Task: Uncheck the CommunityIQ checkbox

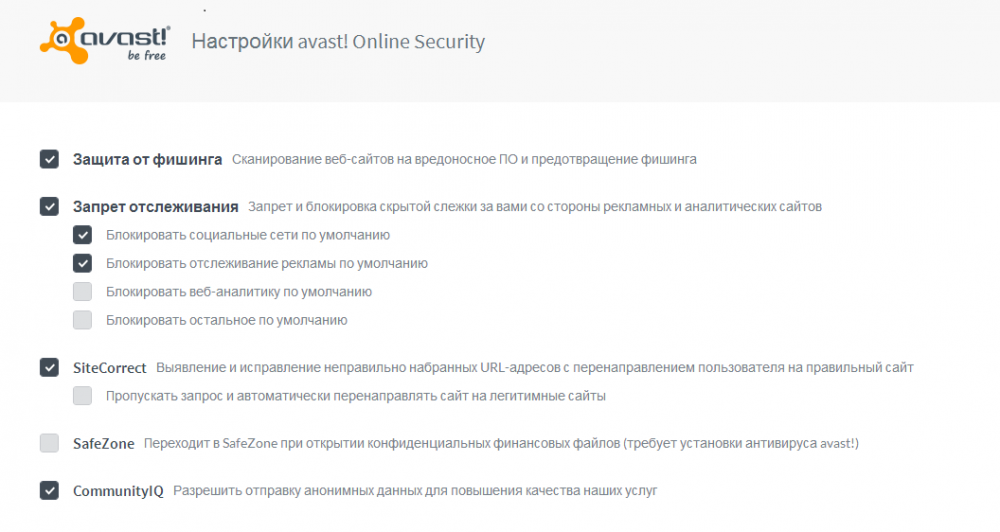Action: pyautogui.click(x=49, y=490)
